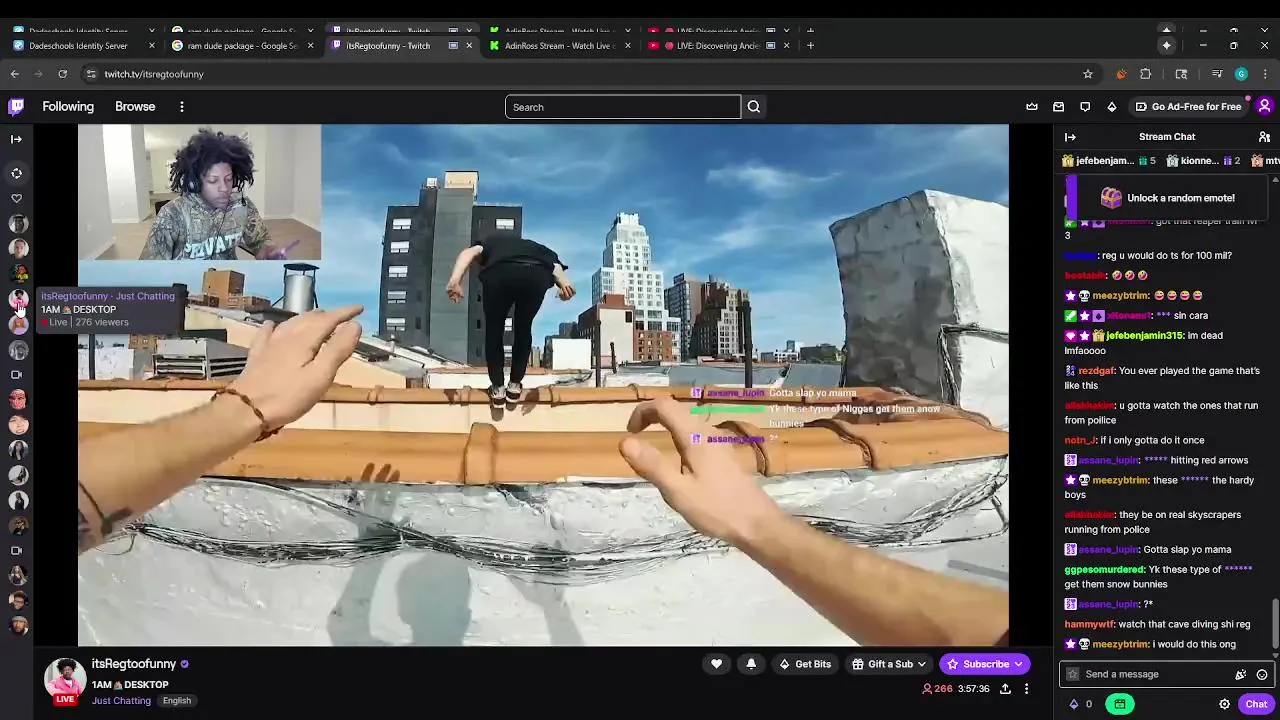Open the chat settings gear

1224,704
